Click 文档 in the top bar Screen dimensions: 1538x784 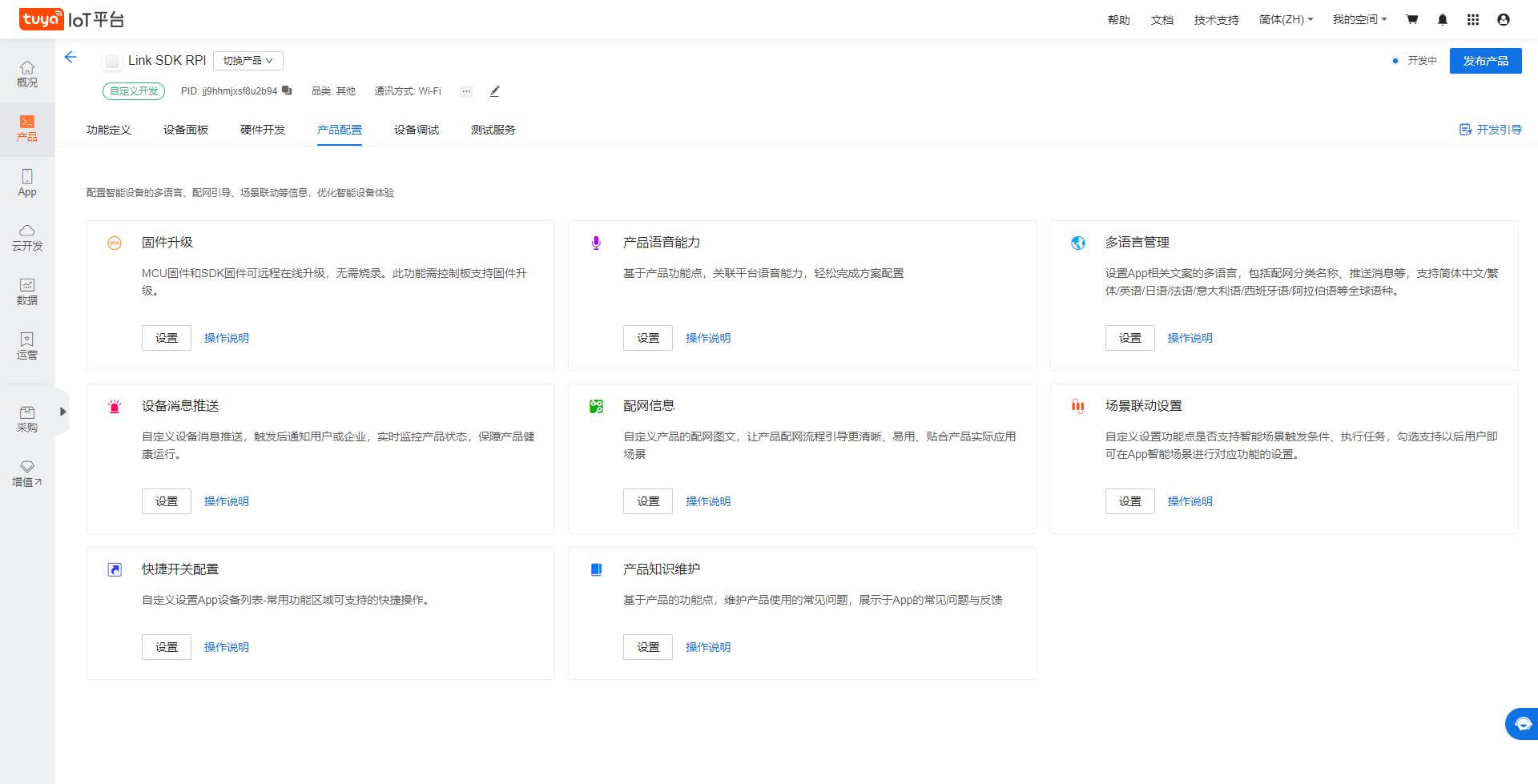[1162, 20]
